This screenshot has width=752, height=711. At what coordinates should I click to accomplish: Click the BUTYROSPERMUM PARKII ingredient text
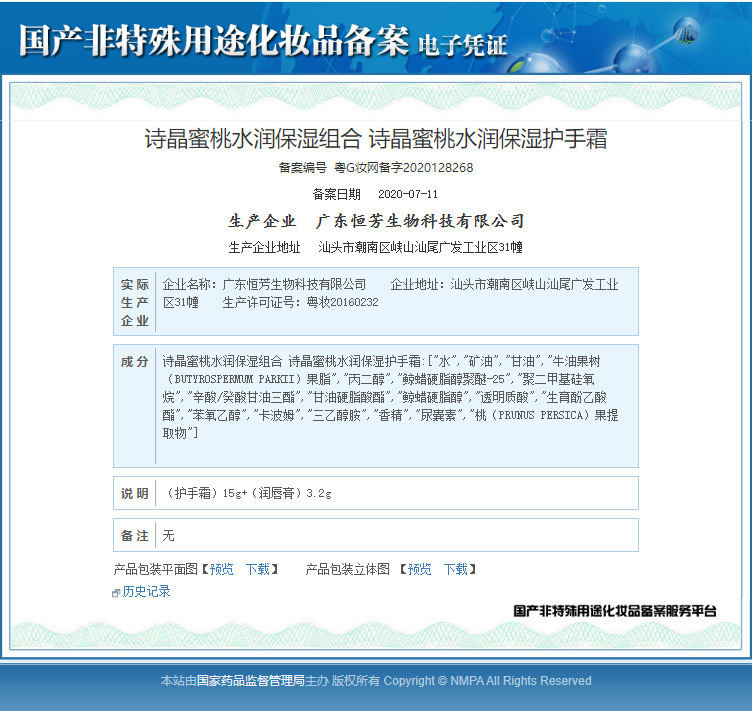click(234, 379)
